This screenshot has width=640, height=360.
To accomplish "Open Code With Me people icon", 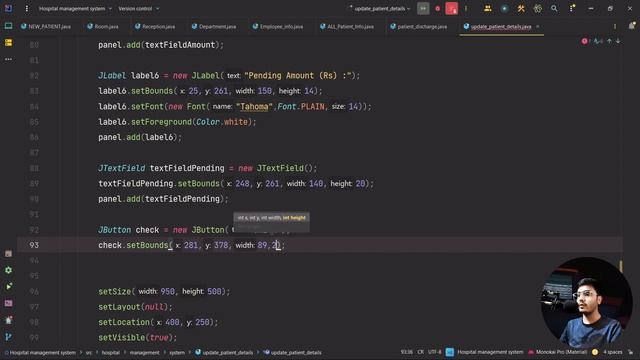I will 487,9.
